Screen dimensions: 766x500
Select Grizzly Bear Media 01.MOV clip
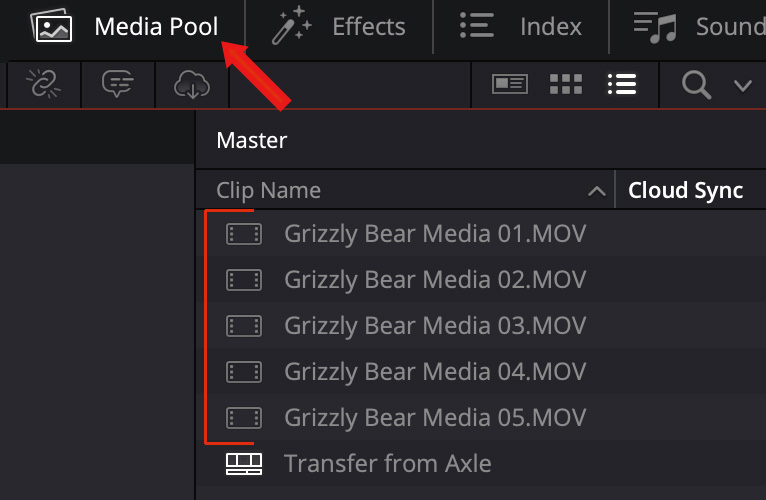pyautogui.click(x=435, y=234)
